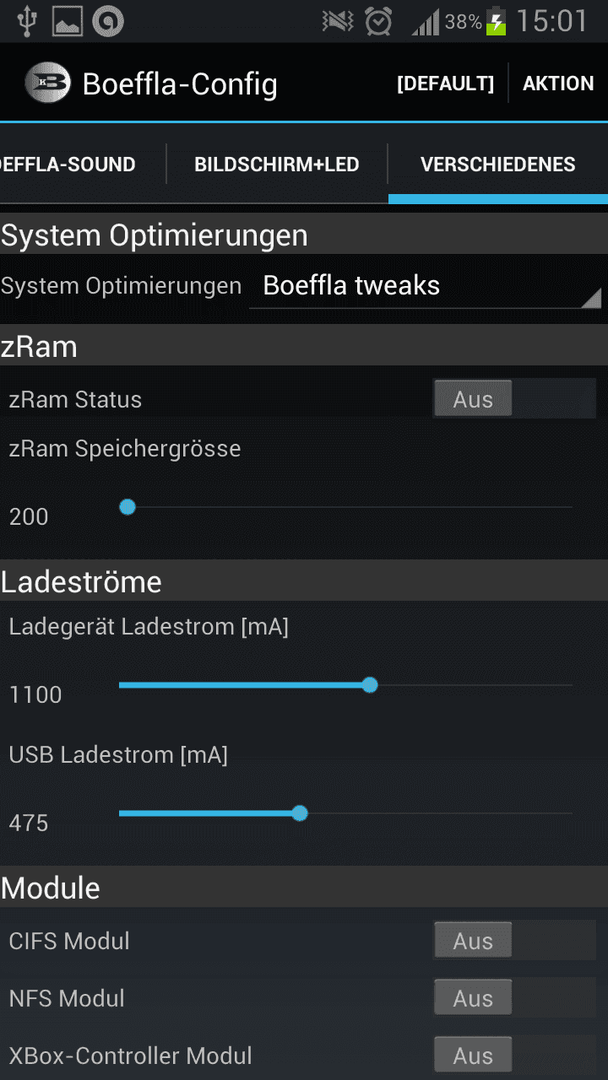Image resolution: width=608 pixels, height=1080 pixels.
Task: Select the VERSCHIEDENES tab
Action: click(498, 165)
